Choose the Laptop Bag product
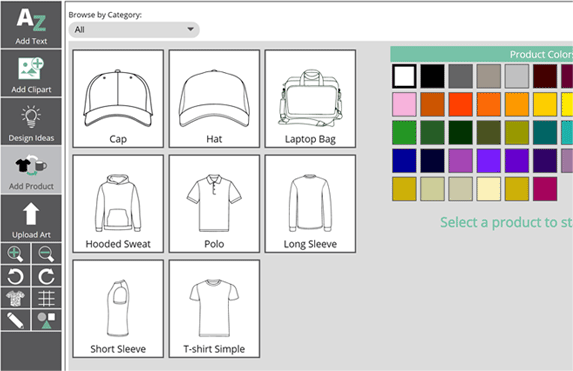Viewport: 573px width, 371px height. (310, 99)
